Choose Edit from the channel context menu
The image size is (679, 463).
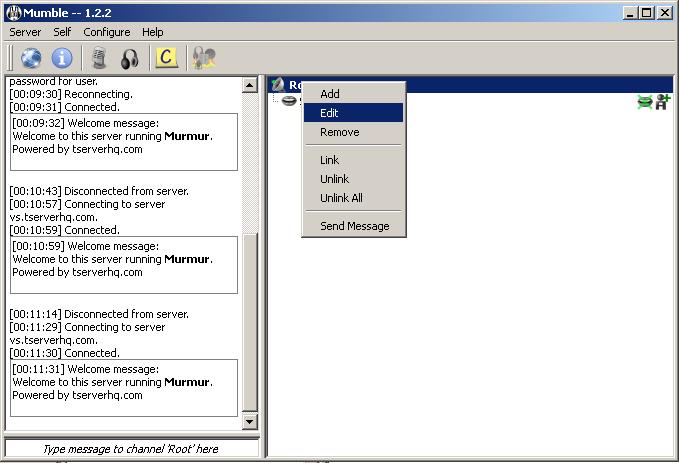pyautogui.click(x=353, y=113)
